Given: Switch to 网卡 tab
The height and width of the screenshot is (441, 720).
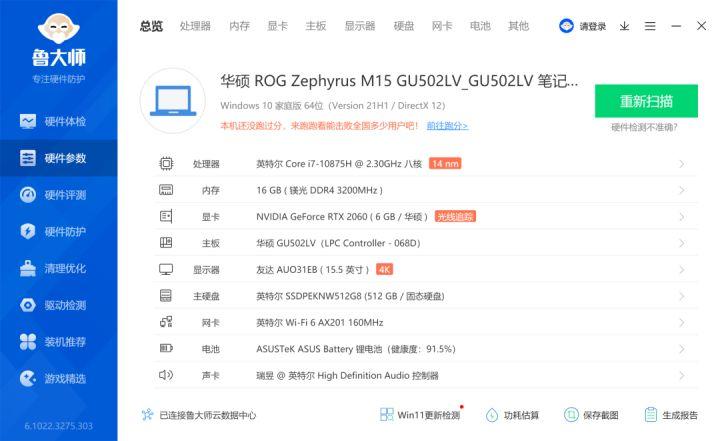Looking at the screenshot, I should tap(442, 26).
